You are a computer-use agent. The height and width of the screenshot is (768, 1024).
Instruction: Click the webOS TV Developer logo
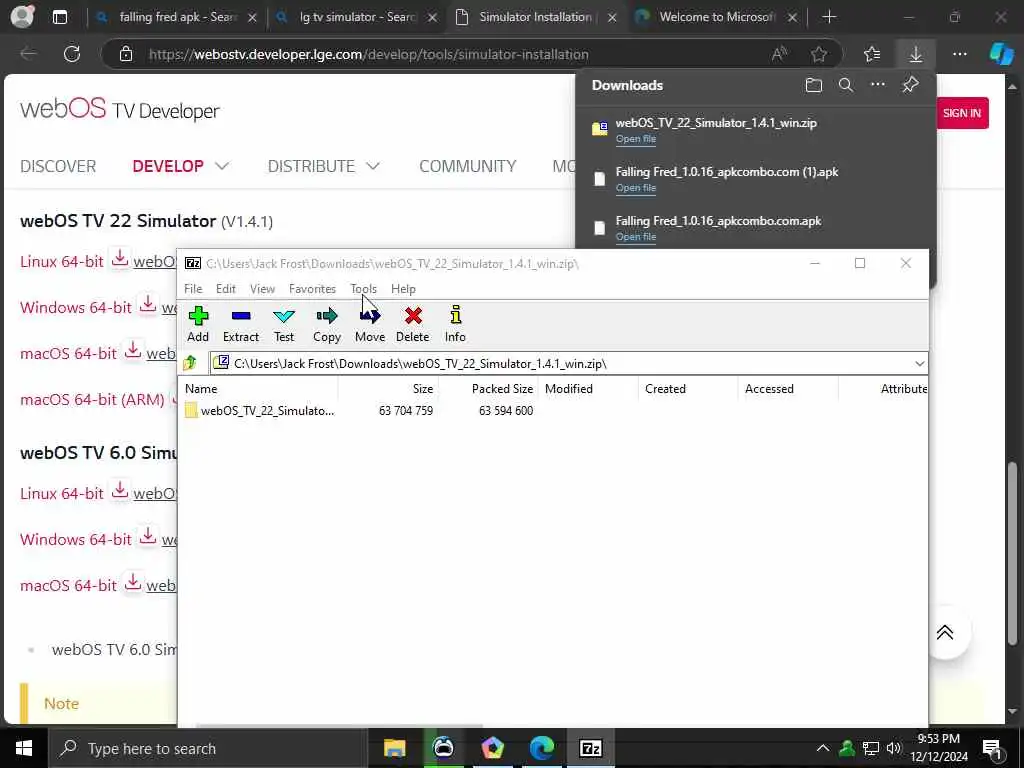pyautogui.click(x=120, y=109)
